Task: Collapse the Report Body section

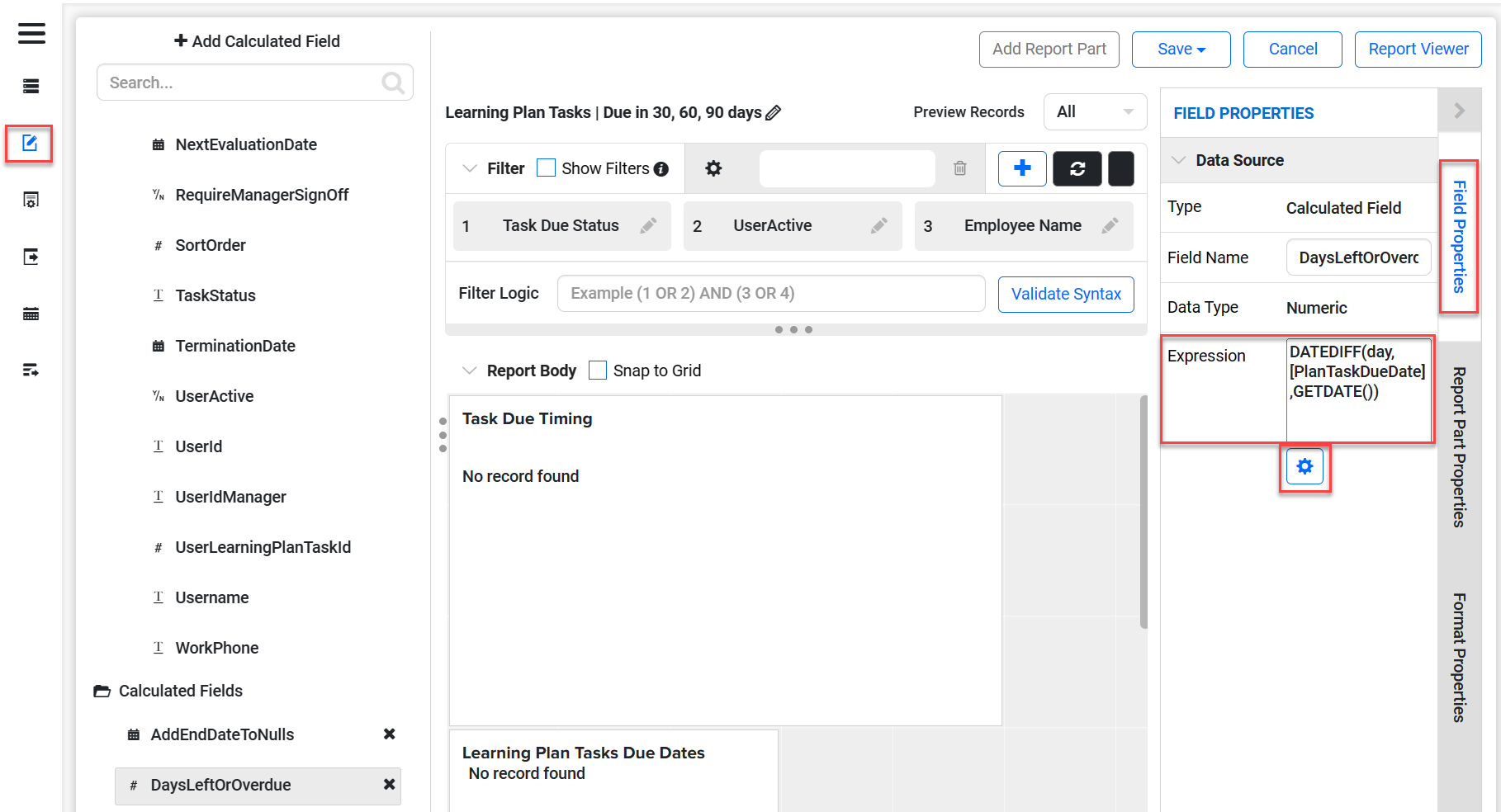Action: click(x=470, y=371)
